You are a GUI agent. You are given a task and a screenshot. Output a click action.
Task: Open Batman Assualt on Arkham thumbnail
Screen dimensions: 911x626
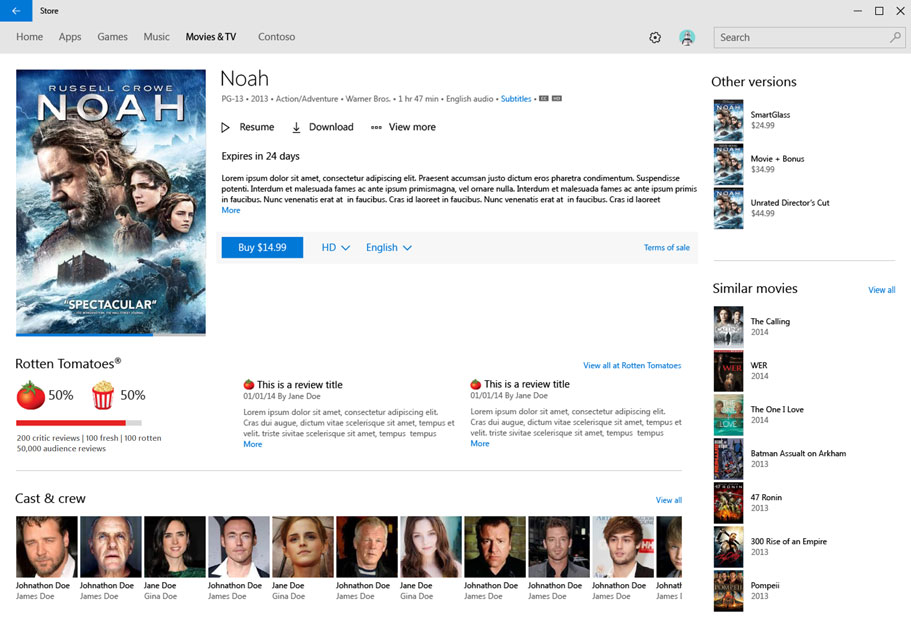coord(729,459)
